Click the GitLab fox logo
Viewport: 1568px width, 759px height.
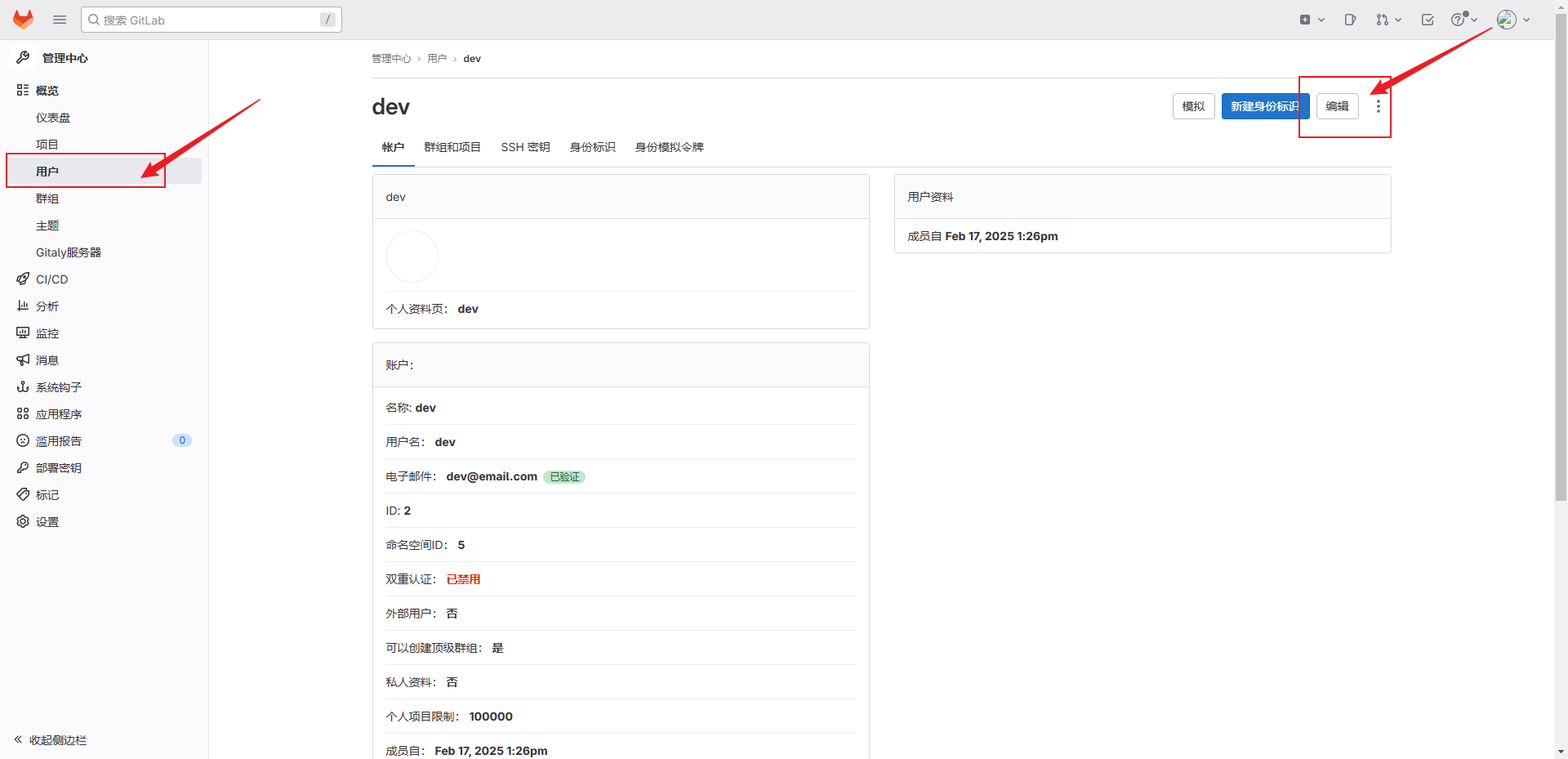pos(23,20)
